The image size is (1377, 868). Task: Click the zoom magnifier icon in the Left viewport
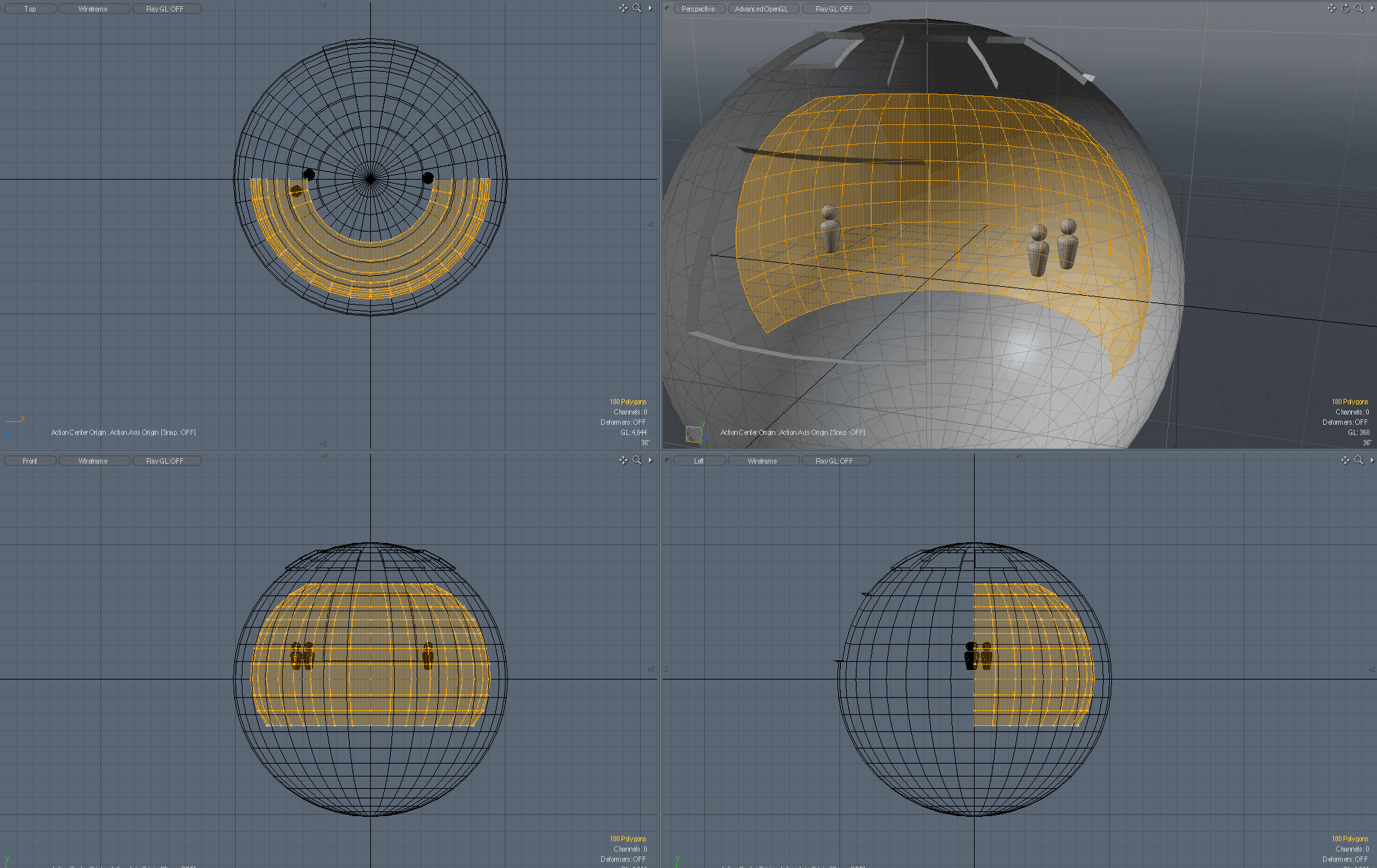pyautogui.click(x=1359, y=460)
